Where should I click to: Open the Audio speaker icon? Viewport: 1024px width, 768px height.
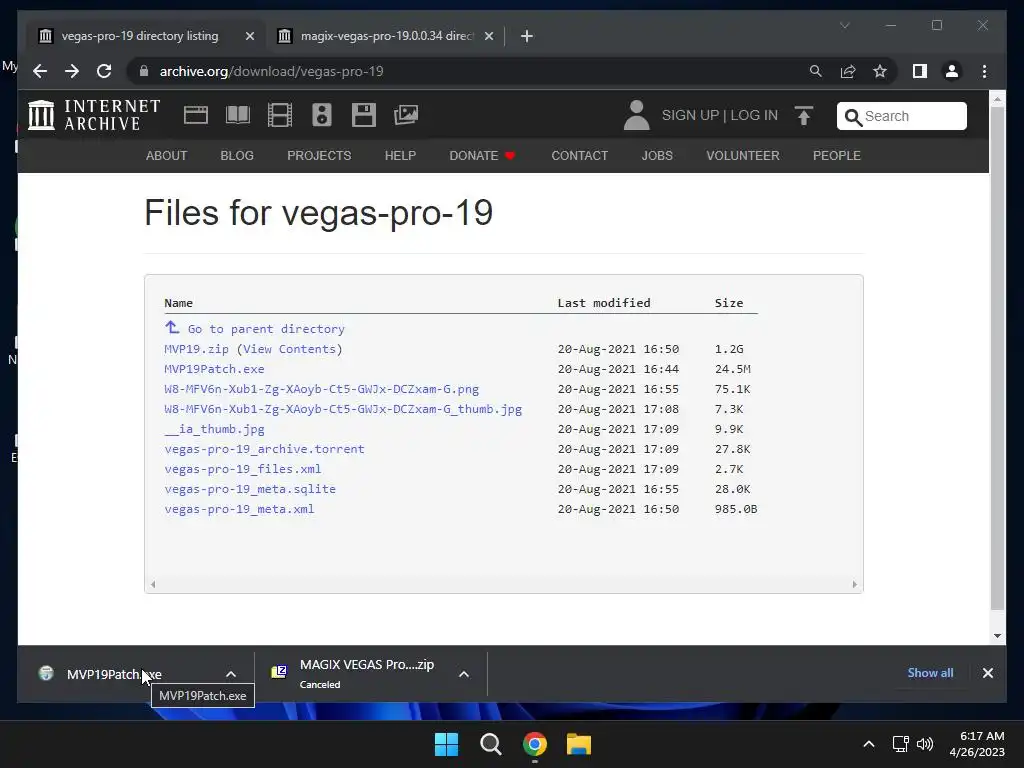(321, 115)
